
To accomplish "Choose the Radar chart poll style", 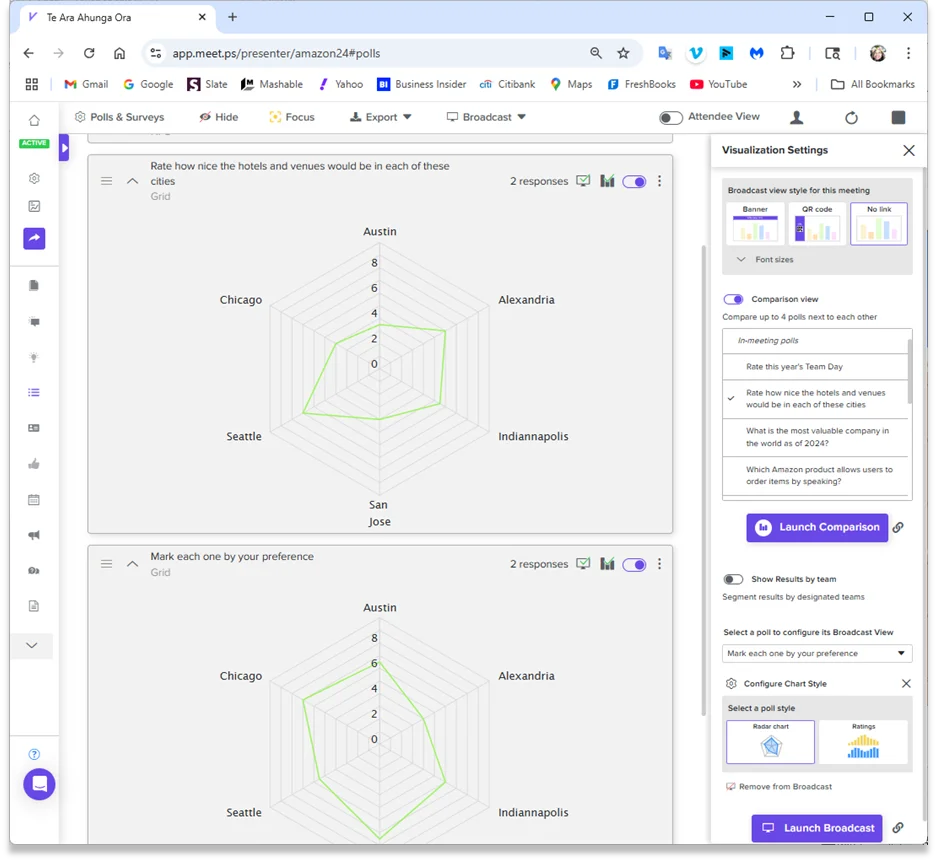I will pos(771,742).
